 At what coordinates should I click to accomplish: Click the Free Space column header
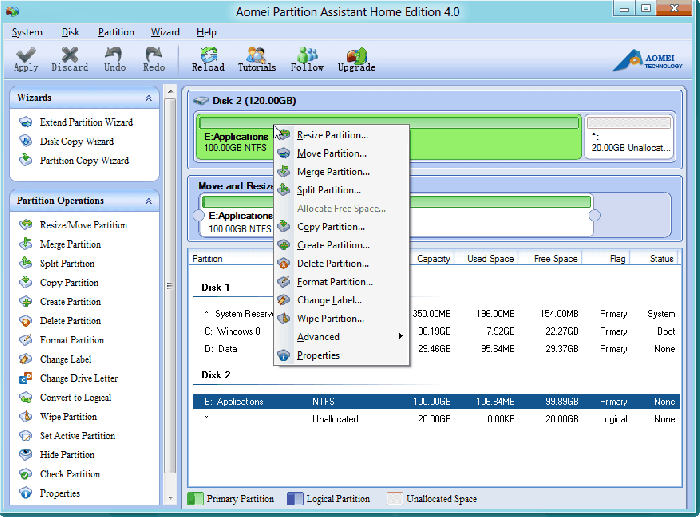(556, 258)
